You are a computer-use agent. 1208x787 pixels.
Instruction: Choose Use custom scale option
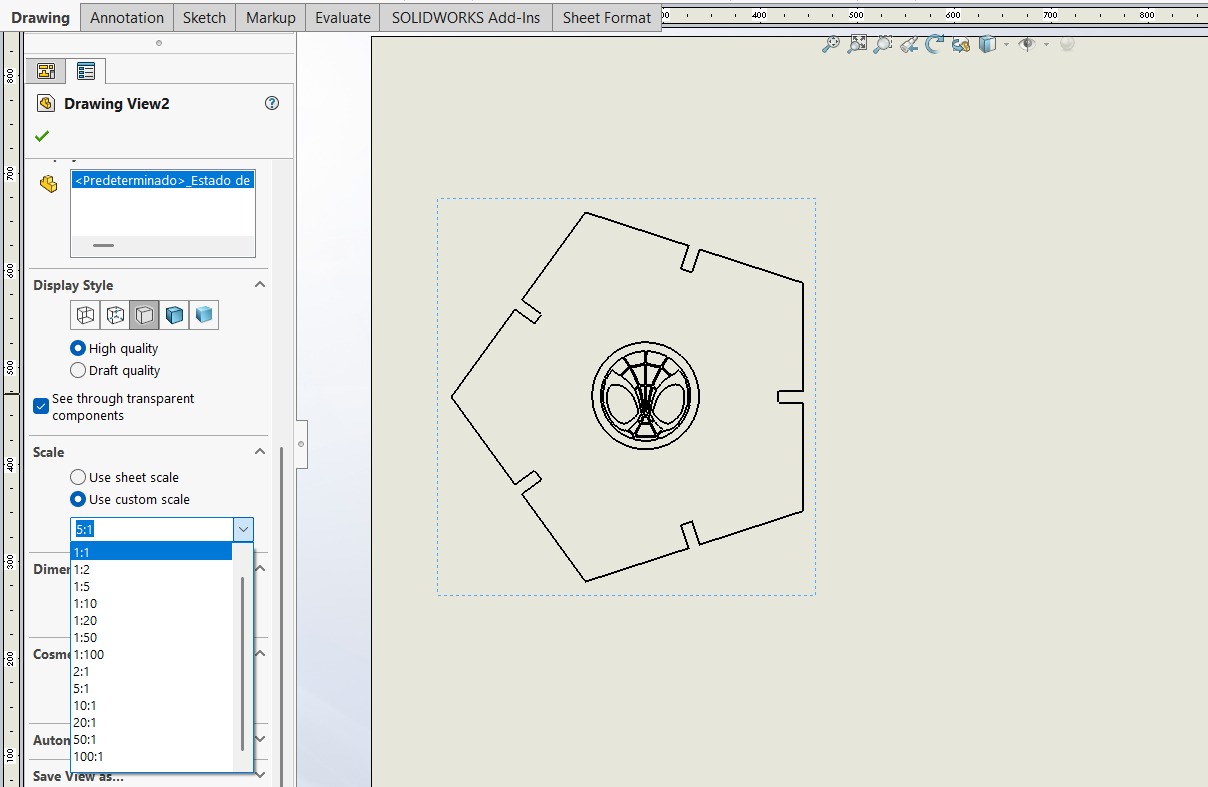click(78, 499)
